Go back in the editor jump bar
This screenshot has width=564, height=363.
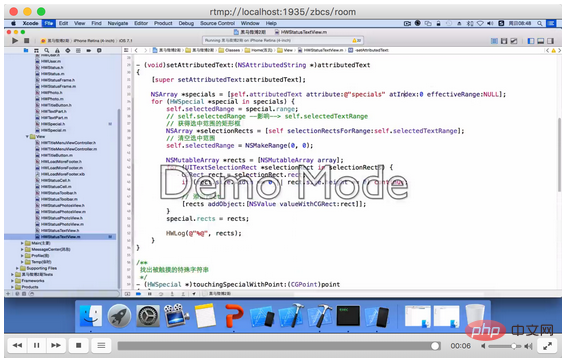136,50
